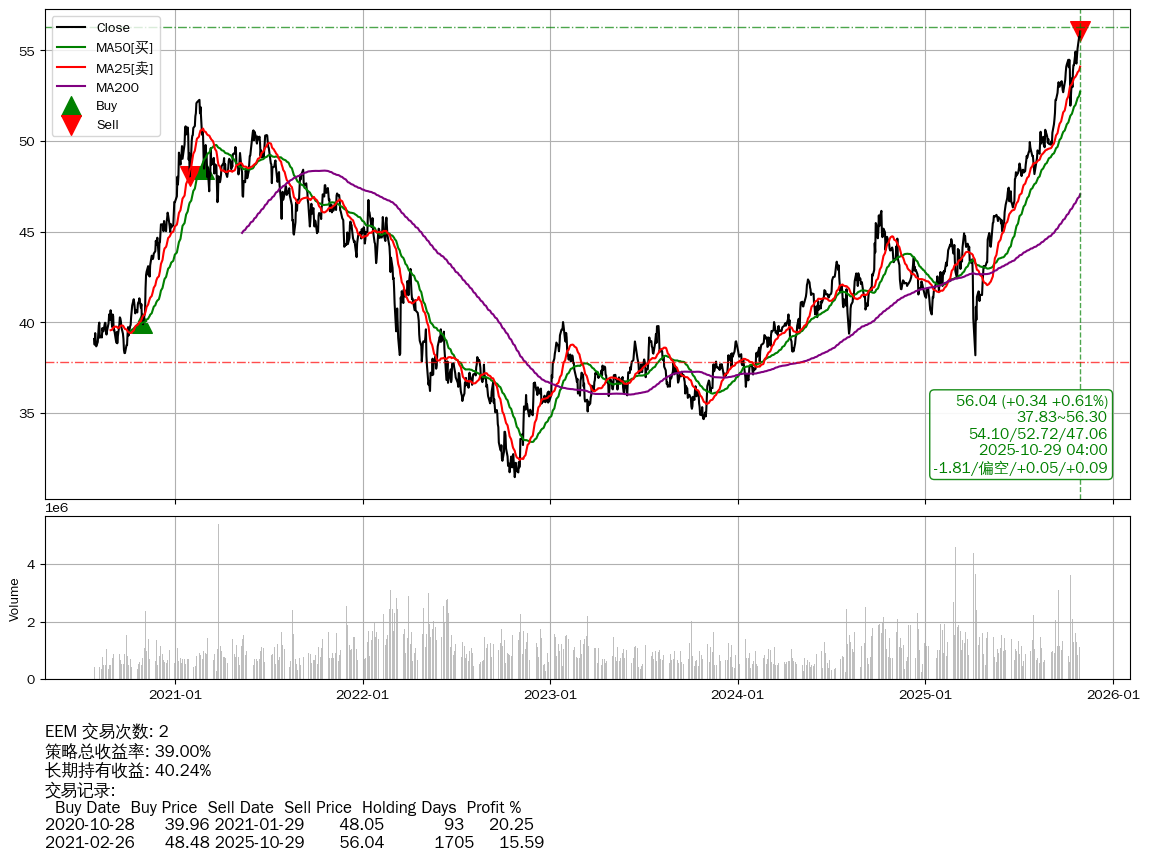
Task: Click the first Buy marker near price 40
Action: coord(142,324)
